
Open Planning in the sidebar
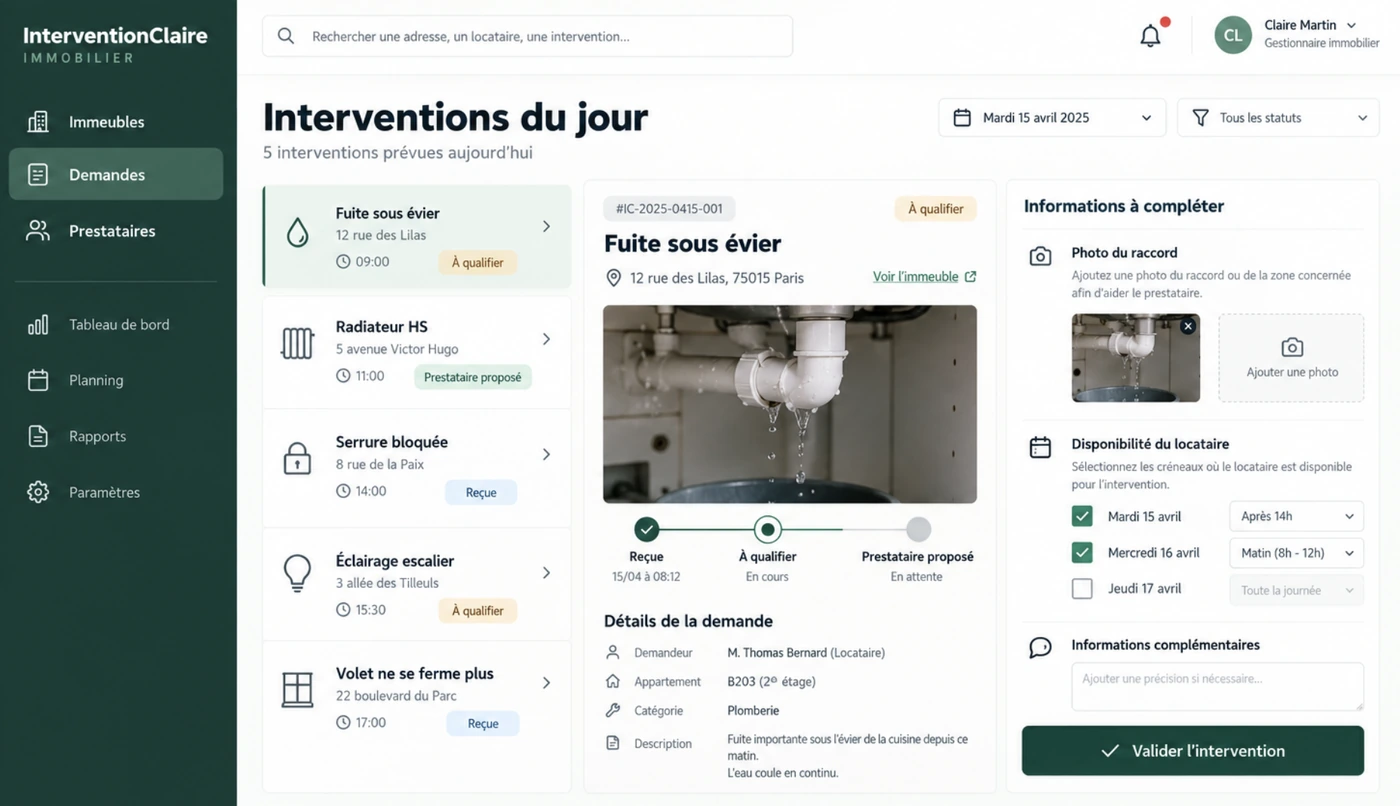tap(116, 380)
